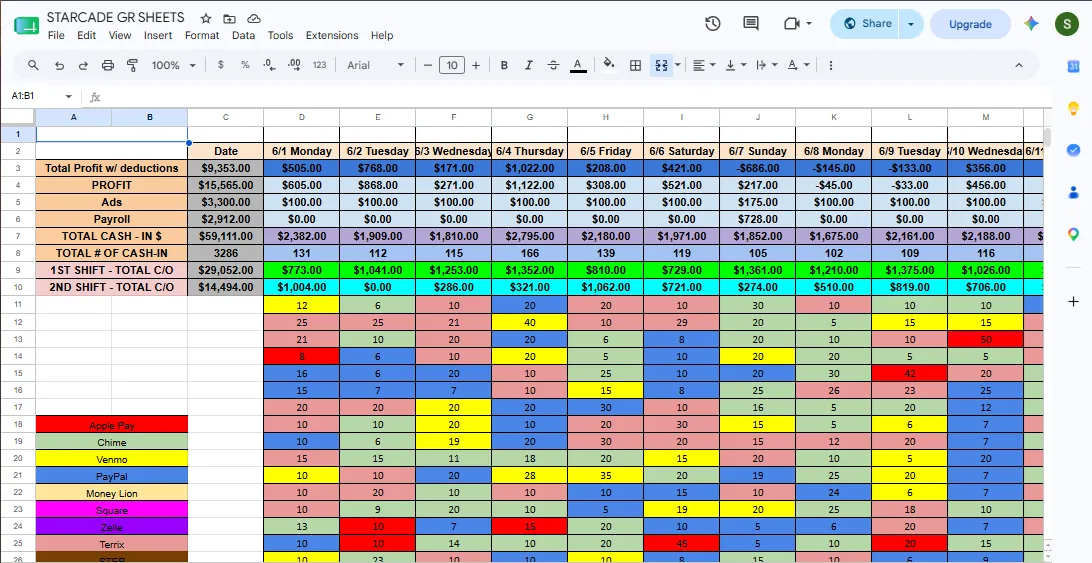Collapse the menus with chevron
The width and height of the screenshot is (1092, 563).
1019,65
